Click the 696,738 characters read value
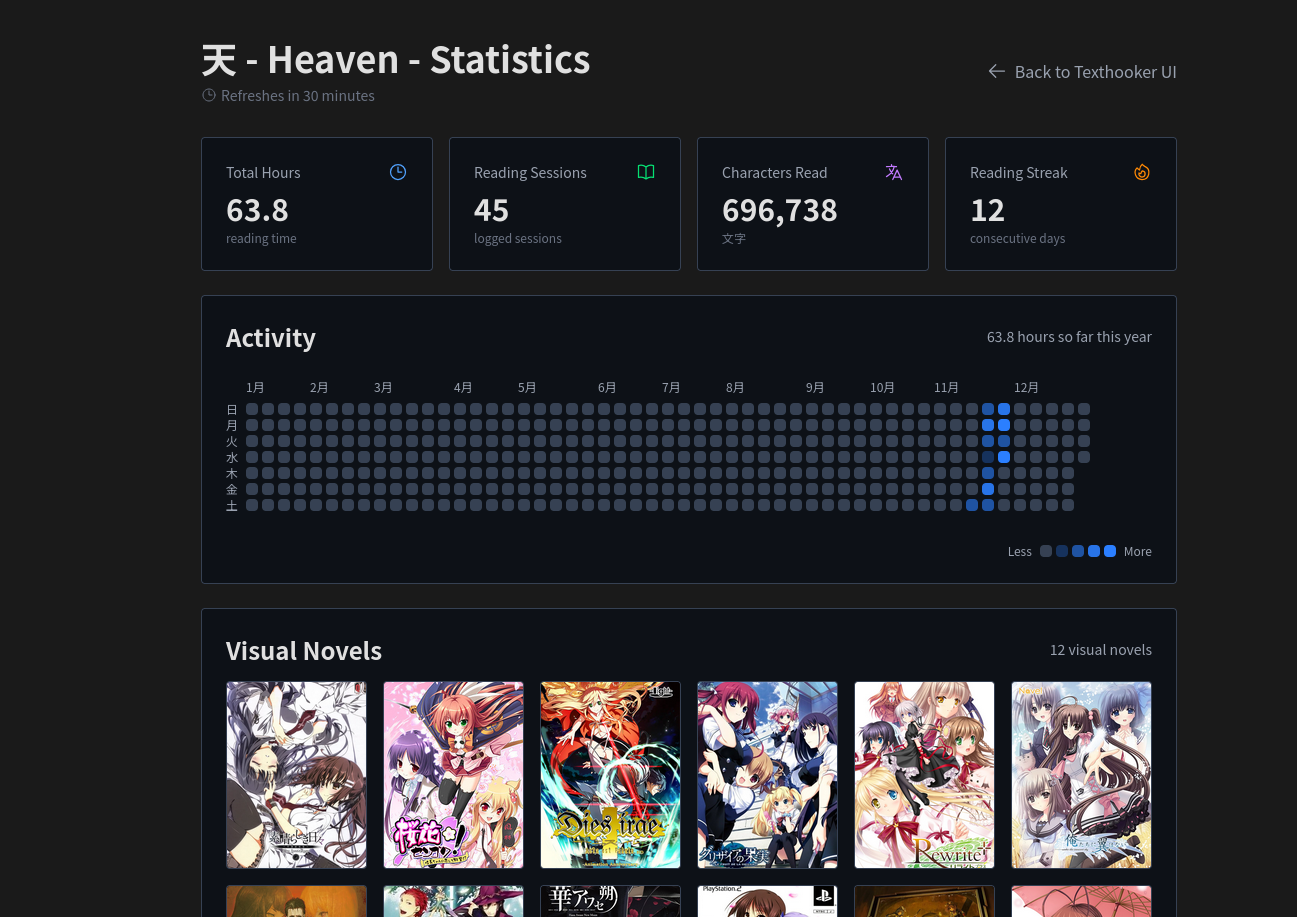 pyautogui.click(x=780, y=210)
